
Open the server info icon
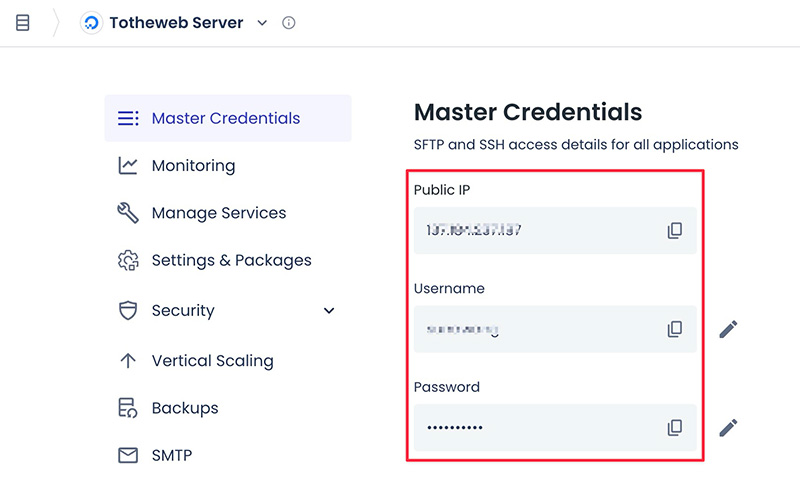pyautogui.click(x=289, y=23)
